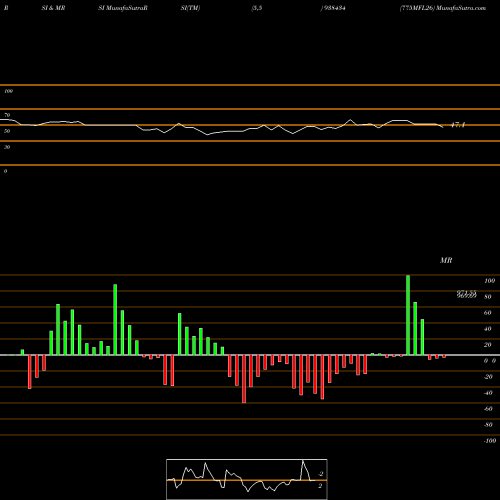
Task: Click the MR axis label '100' on right
Action: tap(489, 281)
